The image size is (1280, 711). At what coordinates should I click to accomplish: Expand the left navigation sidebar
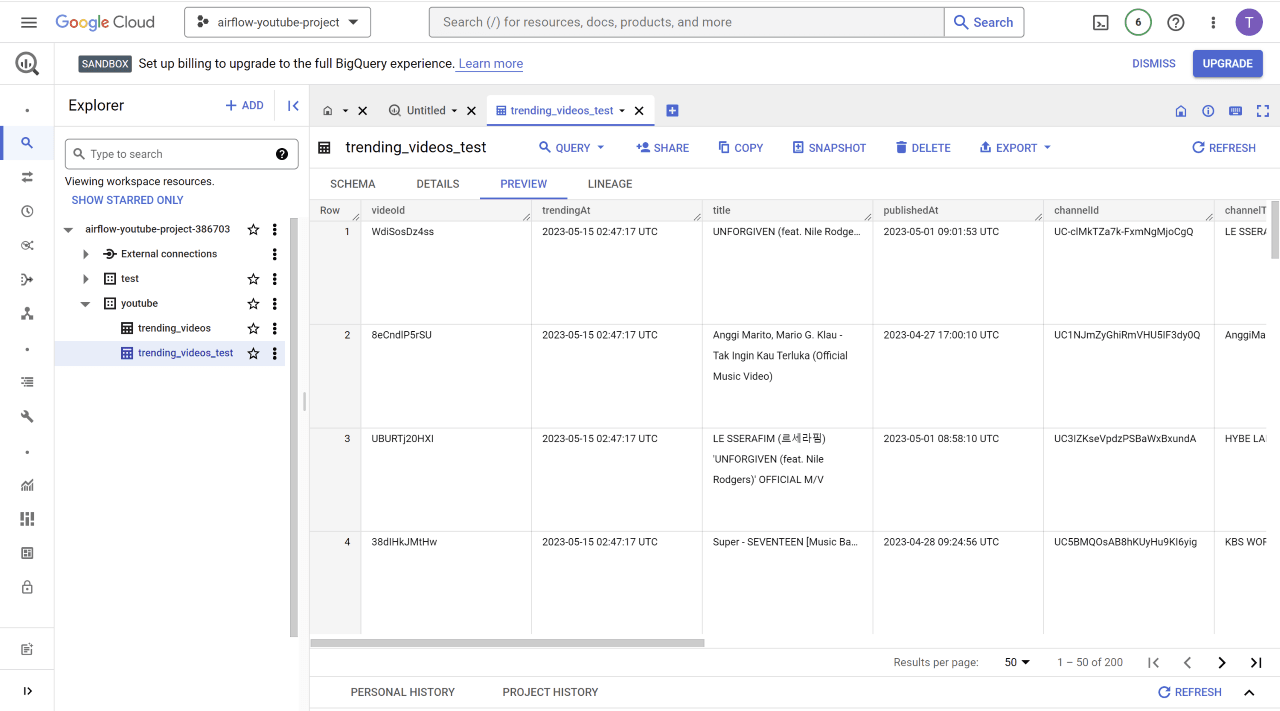pyautogui.click(x=27, y=691)
